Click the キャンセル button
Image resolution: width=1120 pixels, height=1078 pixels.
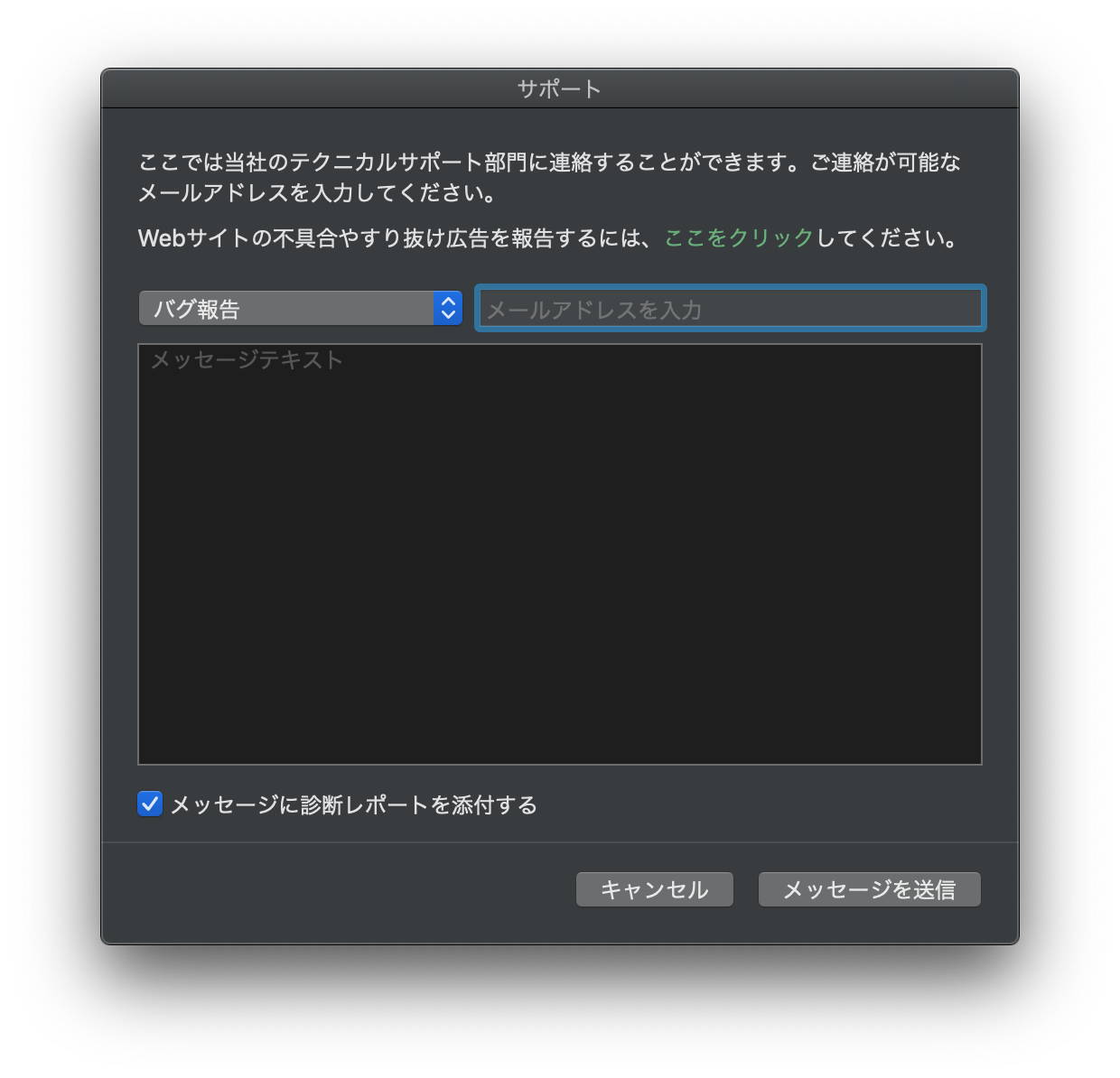tap(655, 889)
